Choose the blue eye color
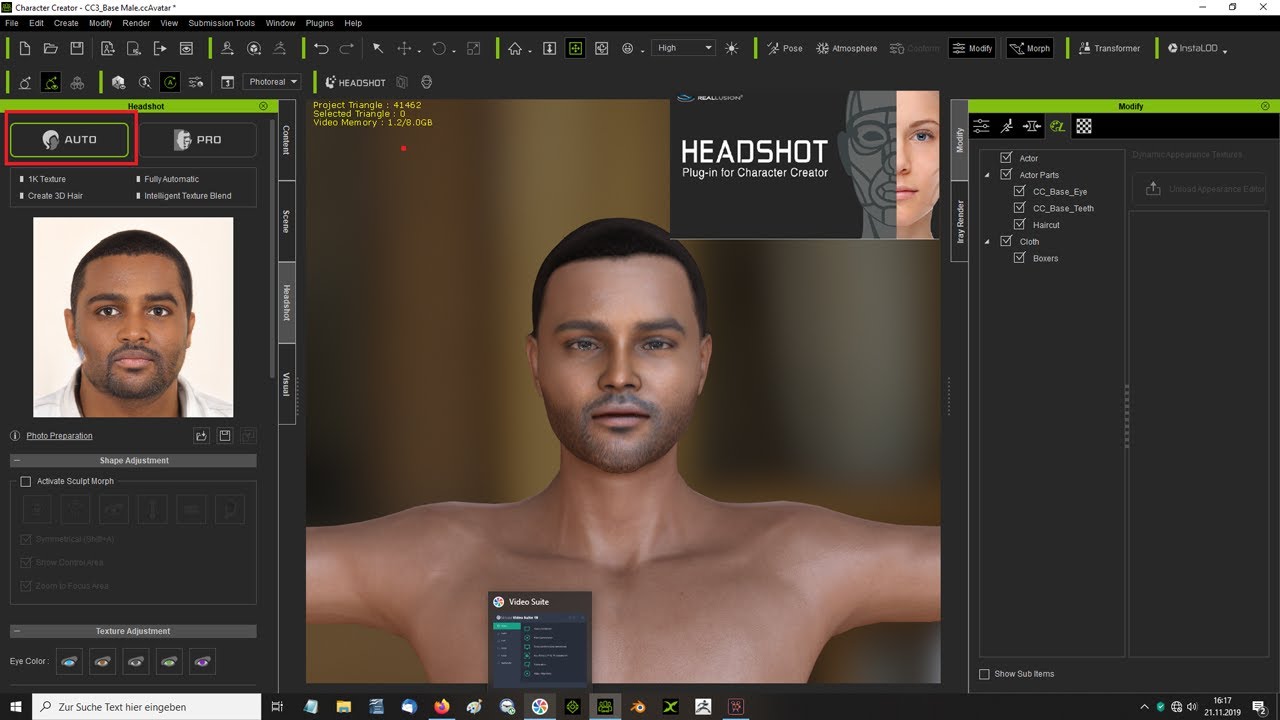1280x720 pixels. tap(70, 661)
